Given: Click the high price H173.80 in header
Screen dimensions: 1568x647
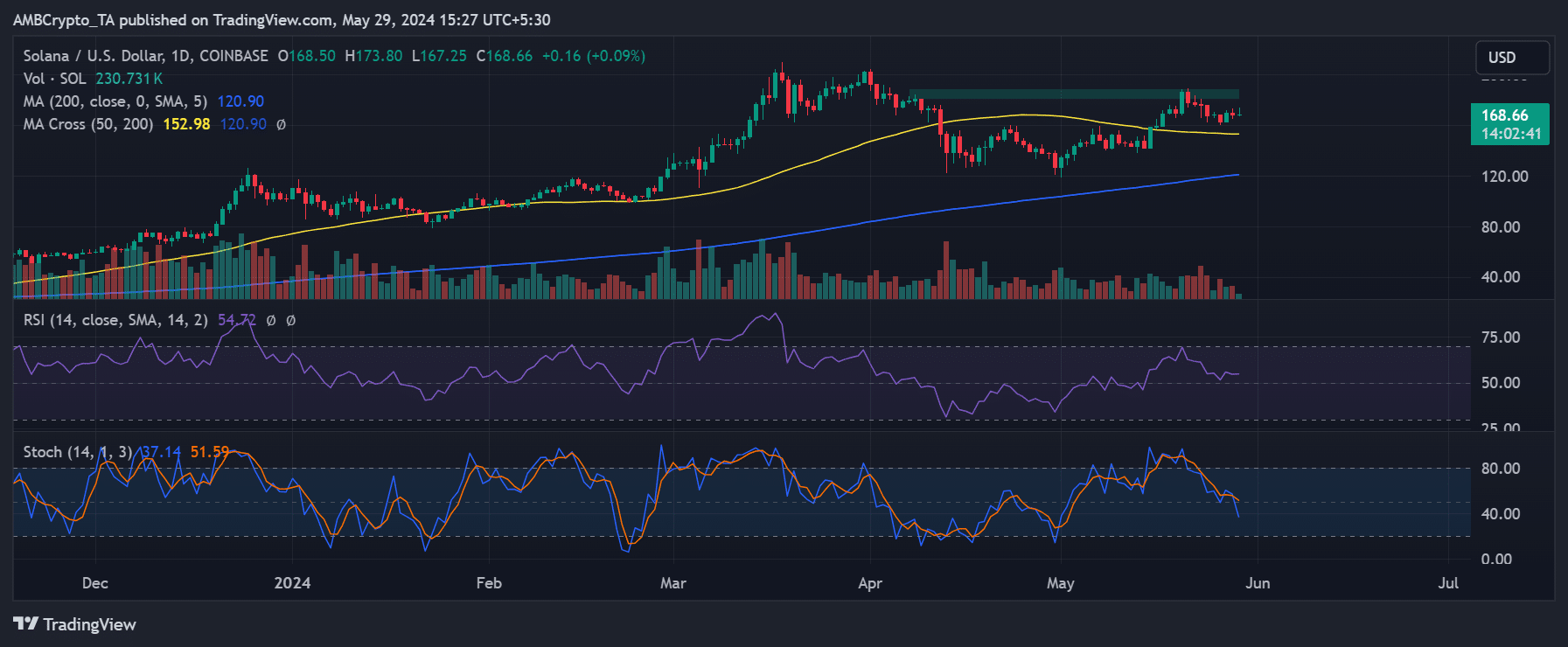Looking at the screenshot, I should point(373,56).
